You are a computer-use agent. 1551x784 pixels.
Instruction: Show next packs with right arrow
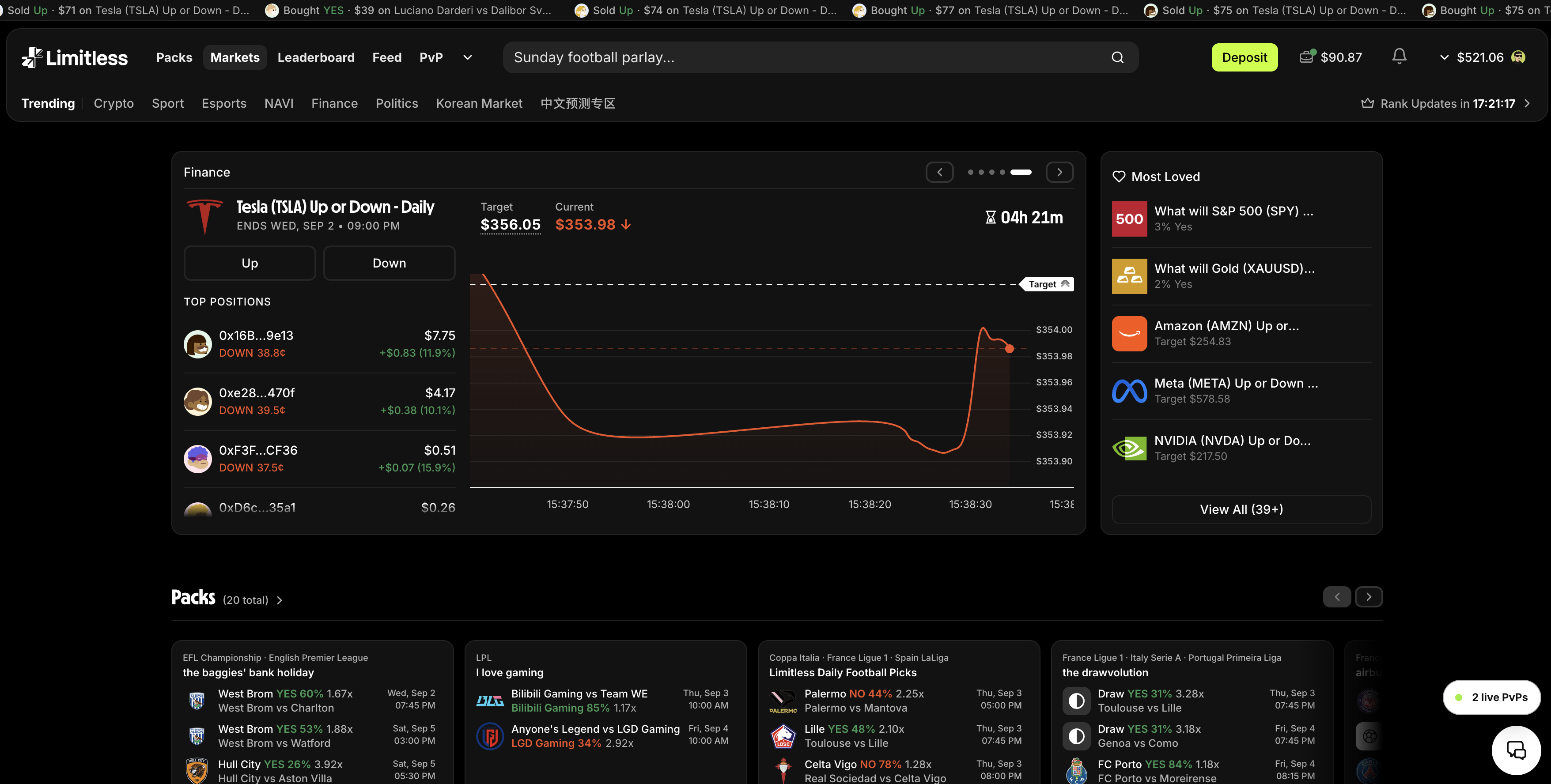[1369, 597]
